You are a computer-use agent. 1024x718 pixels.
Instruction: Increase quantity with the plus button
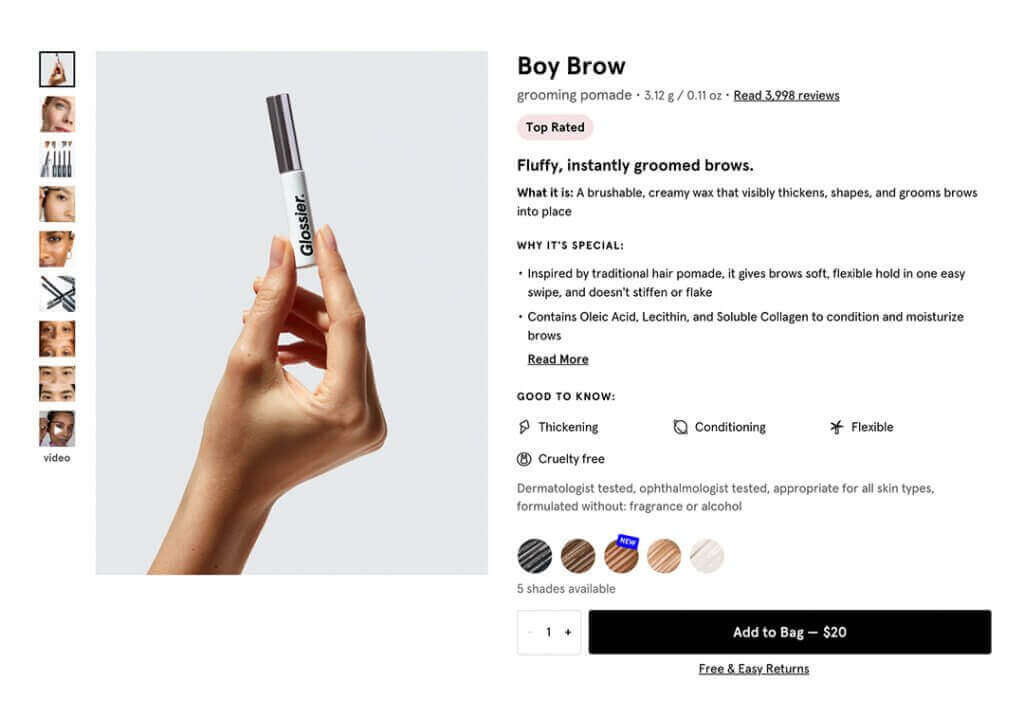(568, 632)
